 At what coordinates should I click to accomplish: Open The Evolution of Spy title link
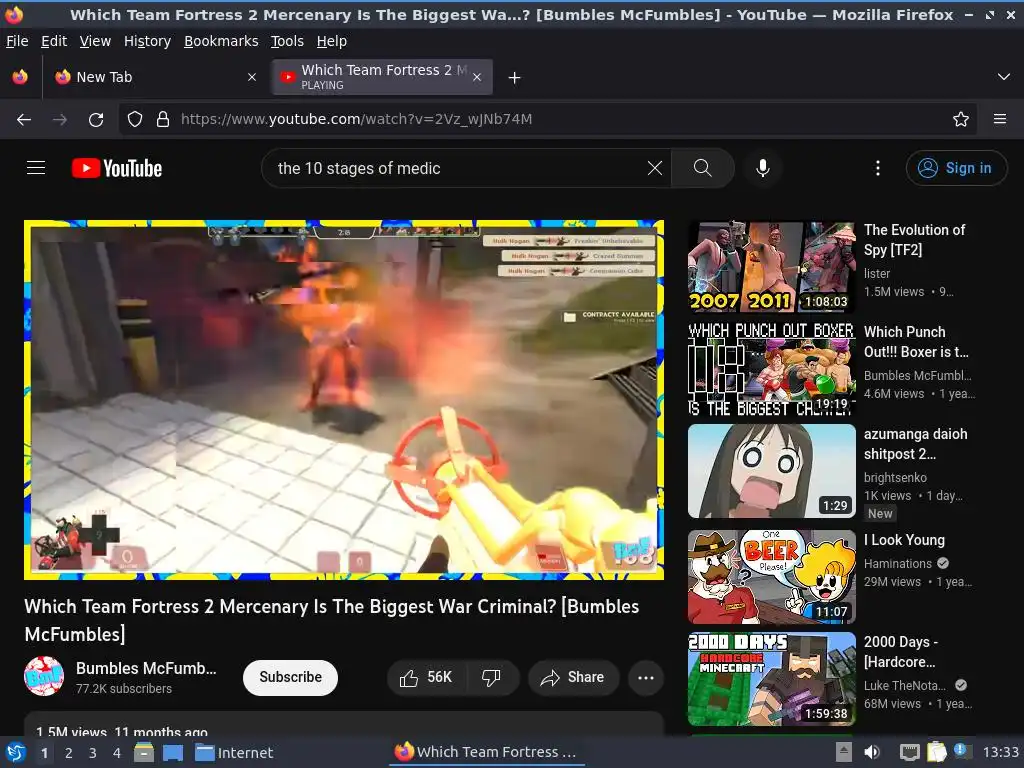tap(914, 240)
